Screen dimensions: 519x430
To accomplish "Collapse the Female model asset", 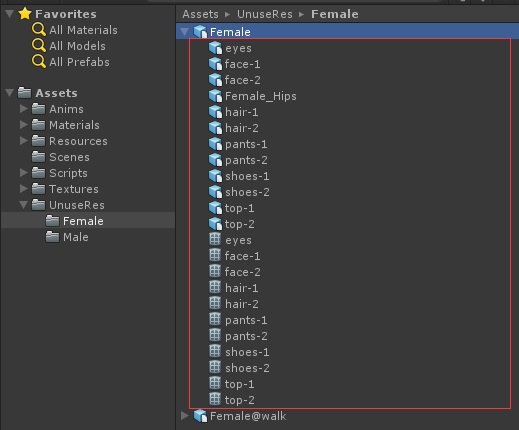I will tap(185, 32).
